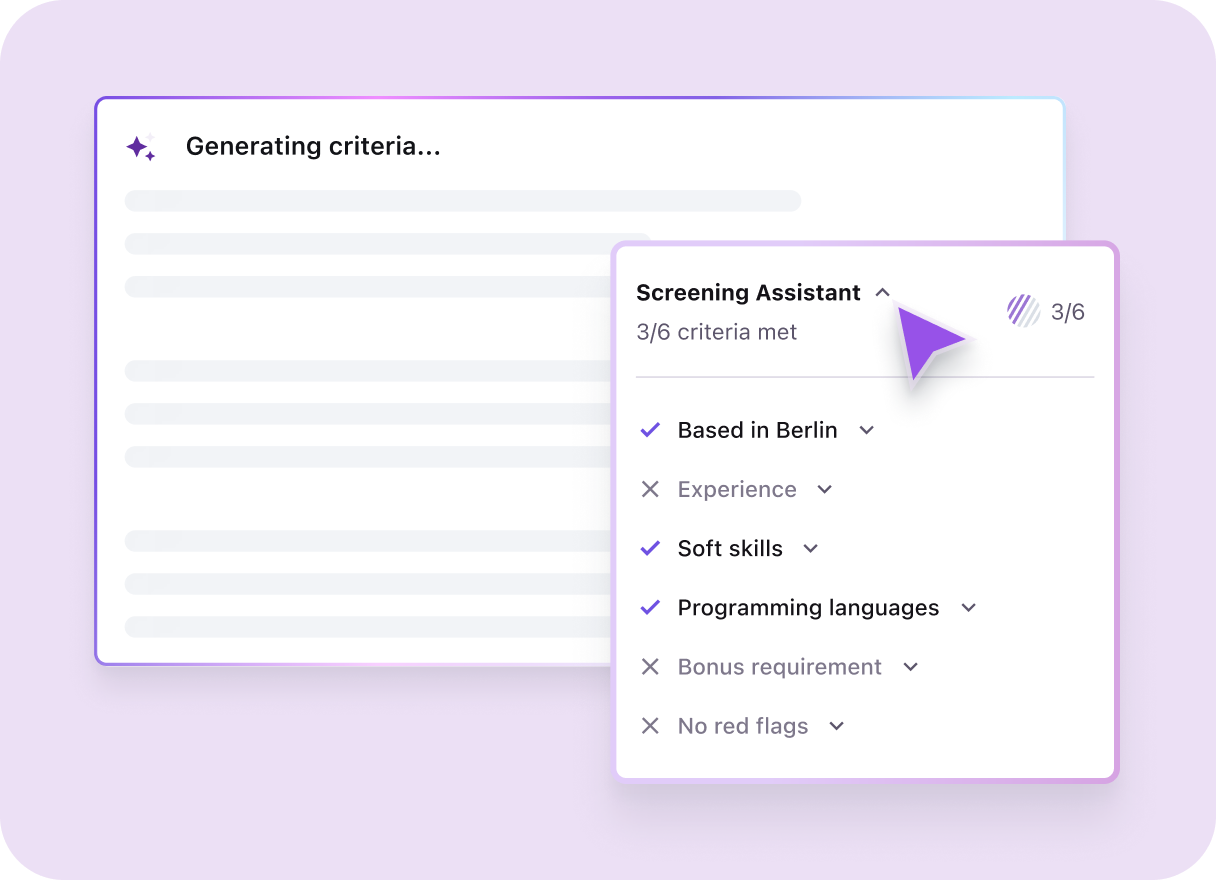1216x880 pixels.
Task: Collapse the Screening Assistant panel
Action: (x=882, y=292)
